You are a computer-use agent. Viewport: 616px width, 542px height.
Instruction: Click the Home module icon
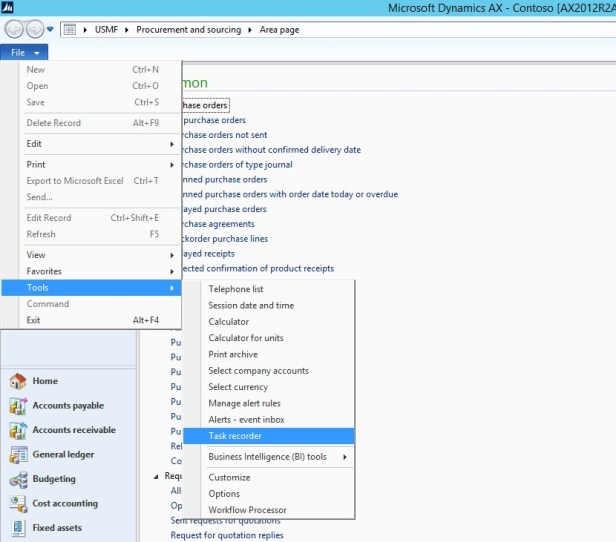pos(17,381)
